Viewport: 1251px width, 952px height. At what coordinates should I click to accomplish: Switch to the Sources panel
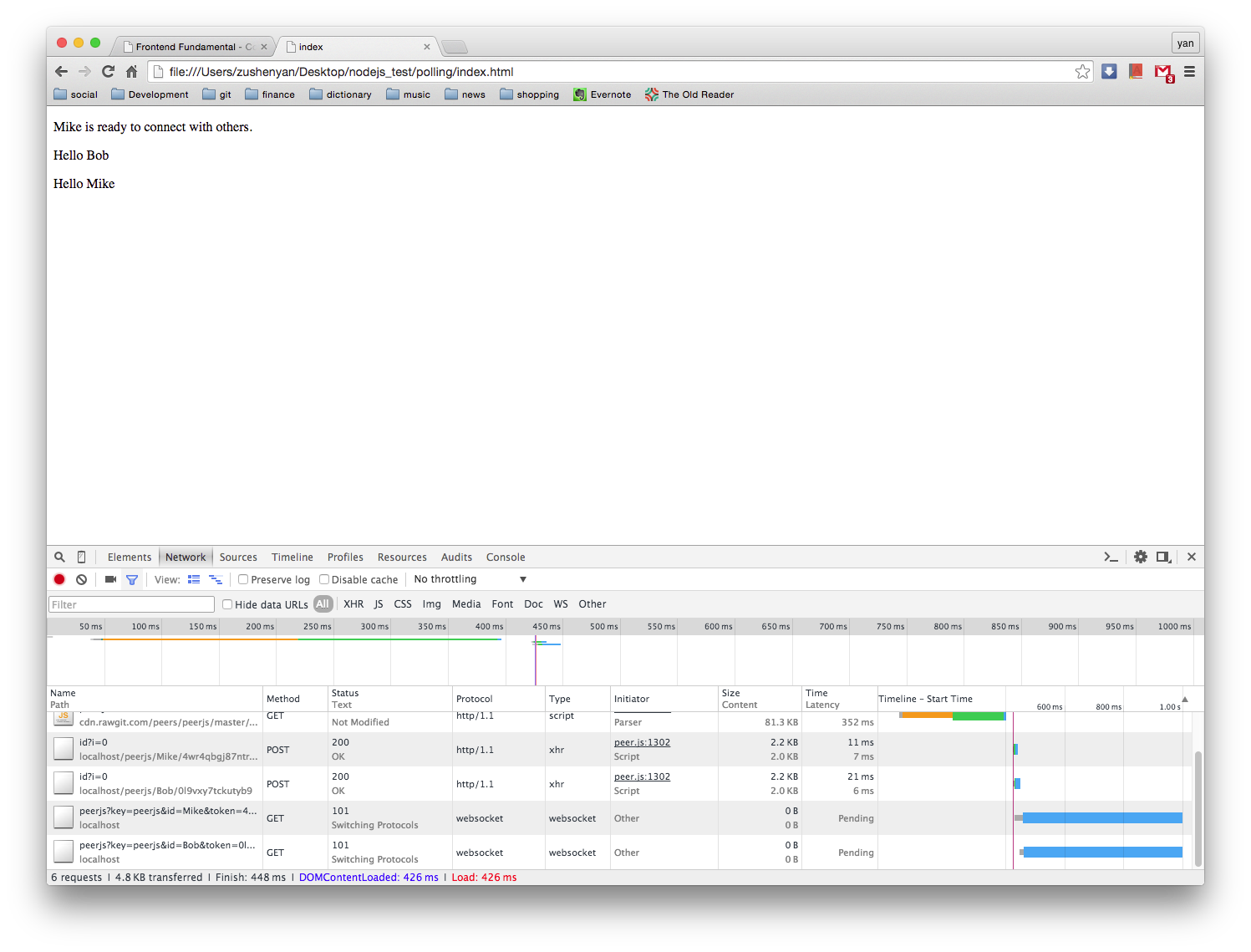(238, 557)
